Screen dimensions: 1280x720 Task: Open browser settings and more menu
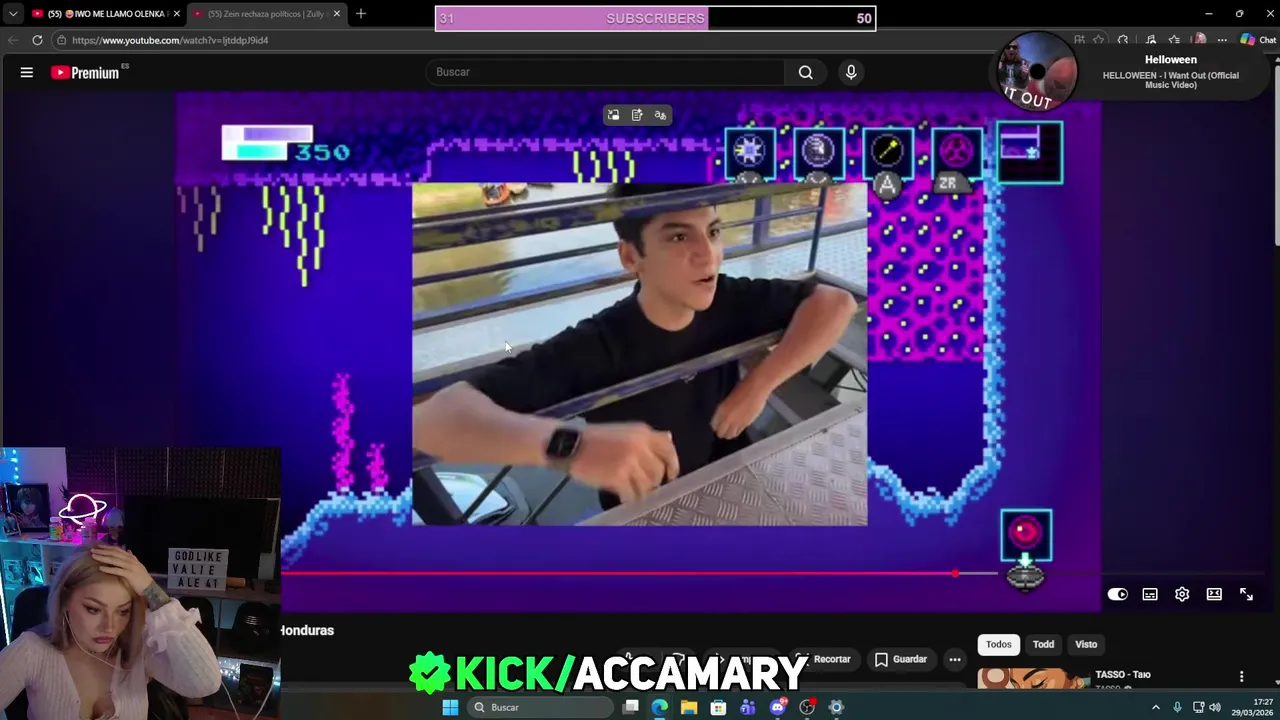pos(1222,40)
